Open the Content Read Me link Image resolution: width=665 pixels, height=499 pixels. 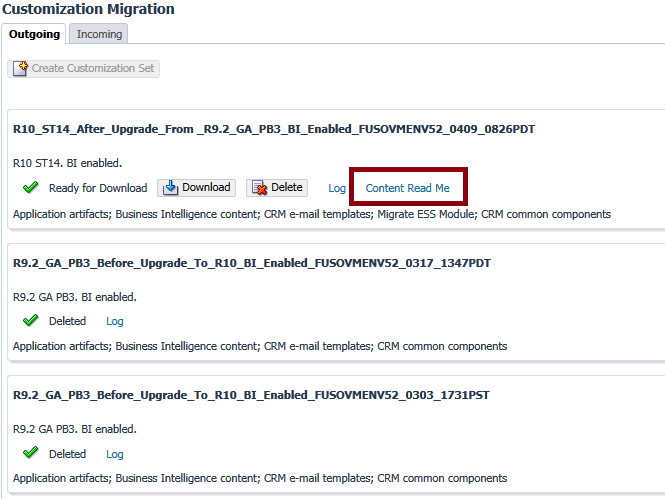(407, 188)
